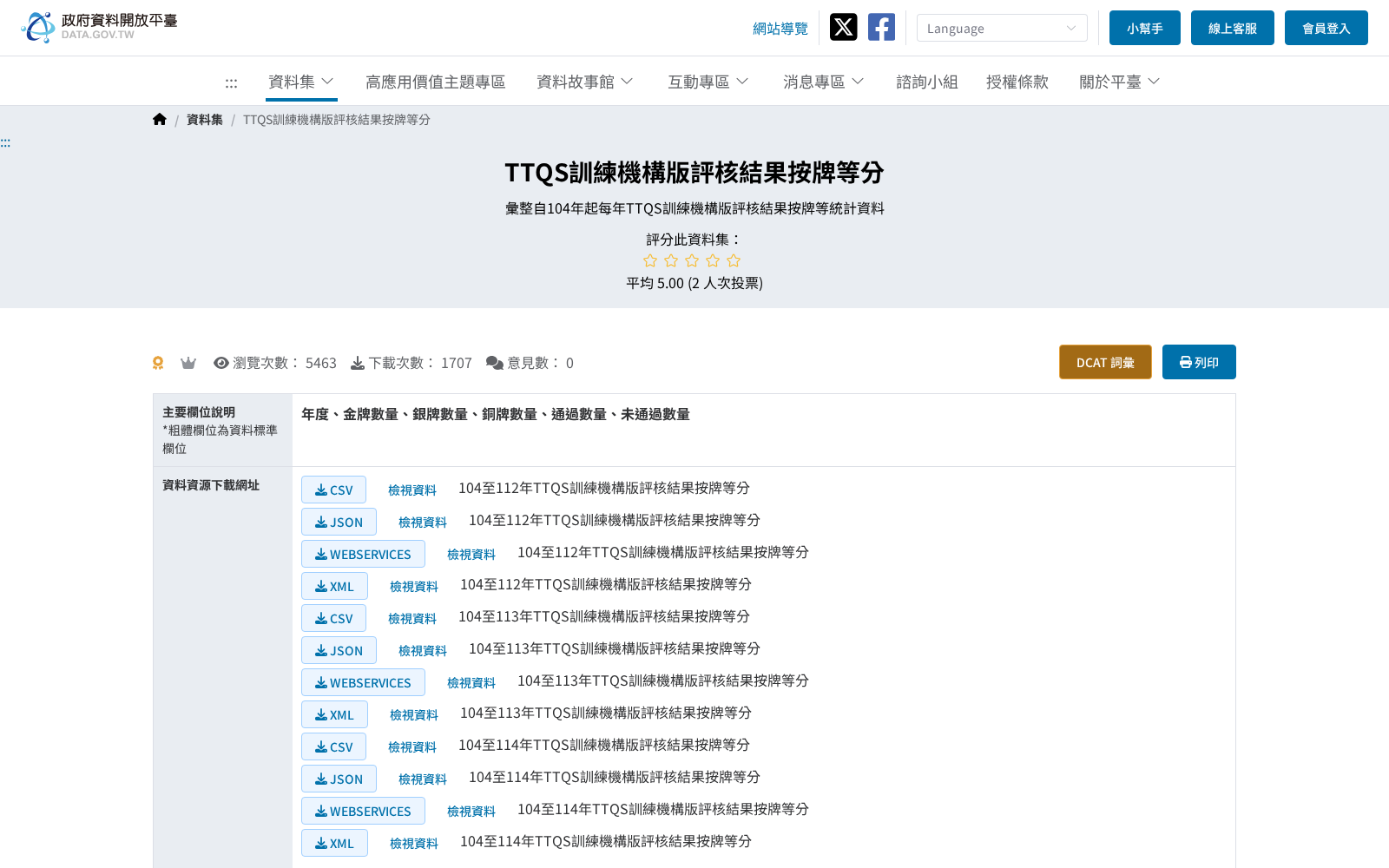Open the Language dropdown
This screenshot has height=868, width=1389.
(x=1002, y=28)
